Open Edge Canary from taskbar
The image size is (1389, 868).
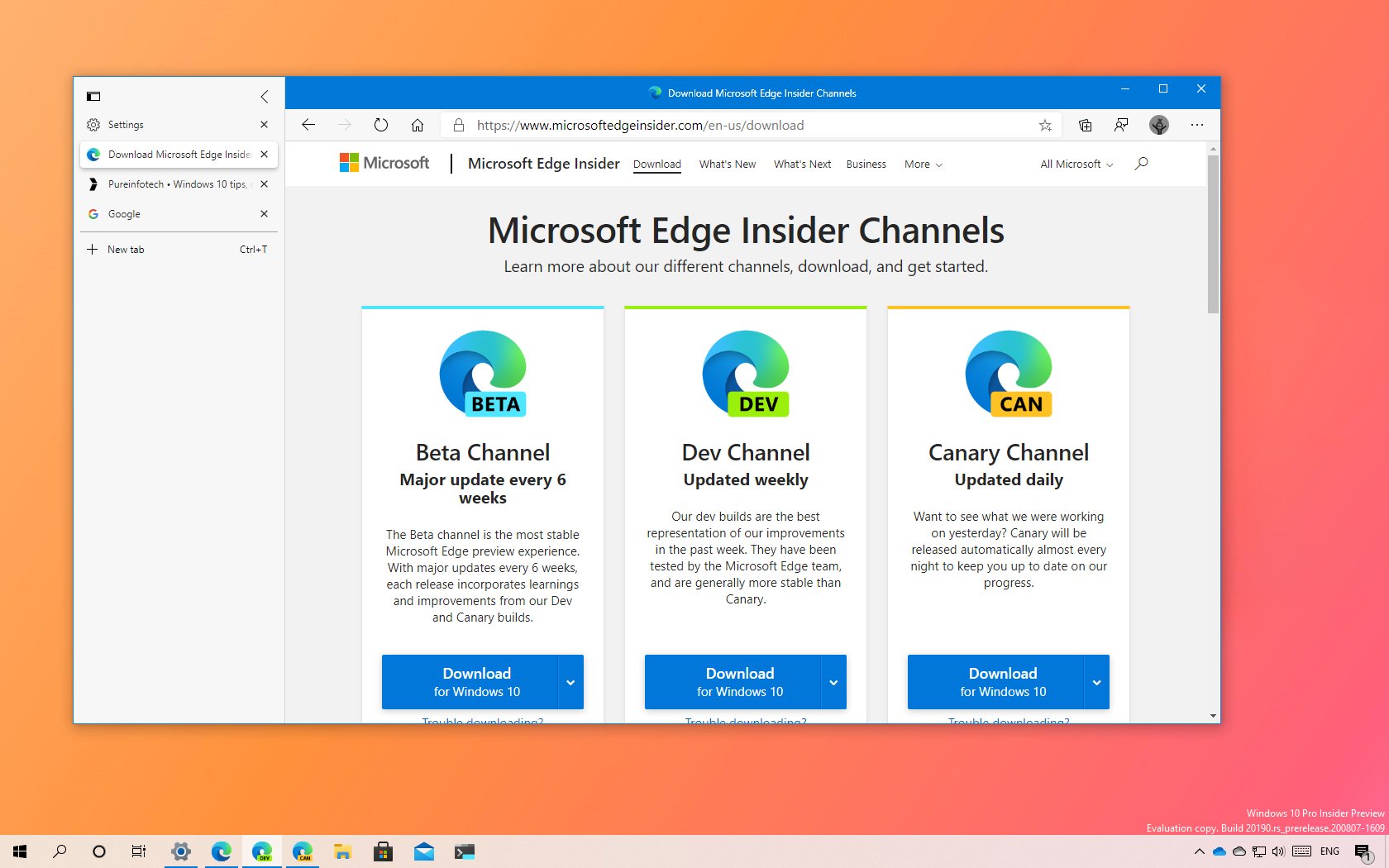303,851
